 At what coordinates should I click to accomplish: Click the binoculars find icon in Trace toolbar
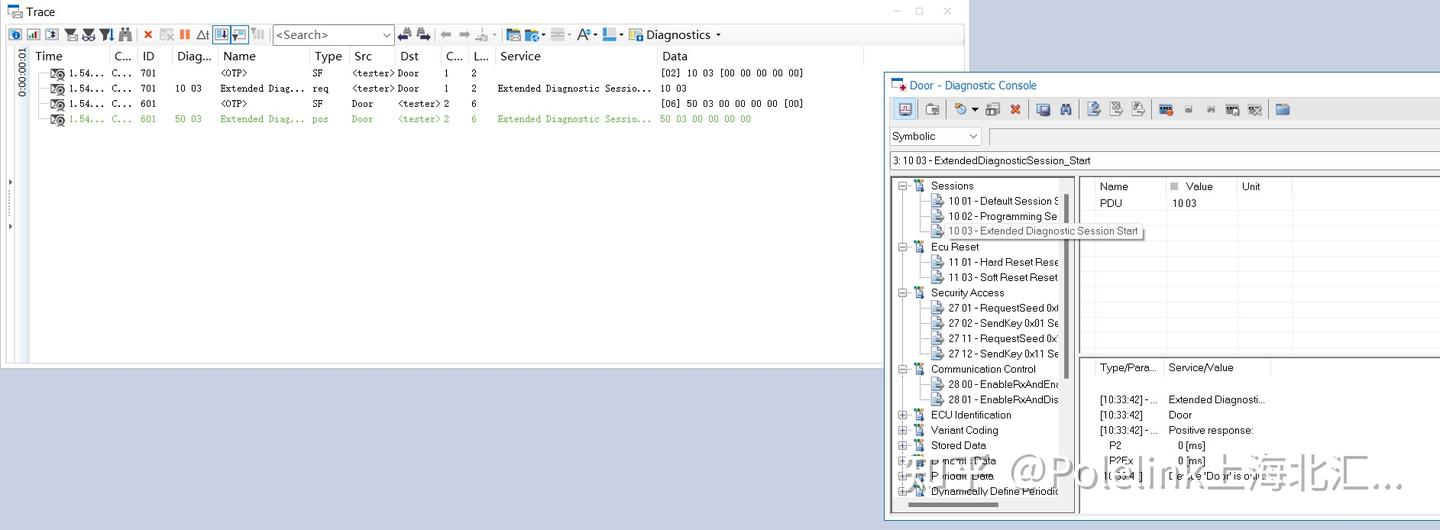125,35
